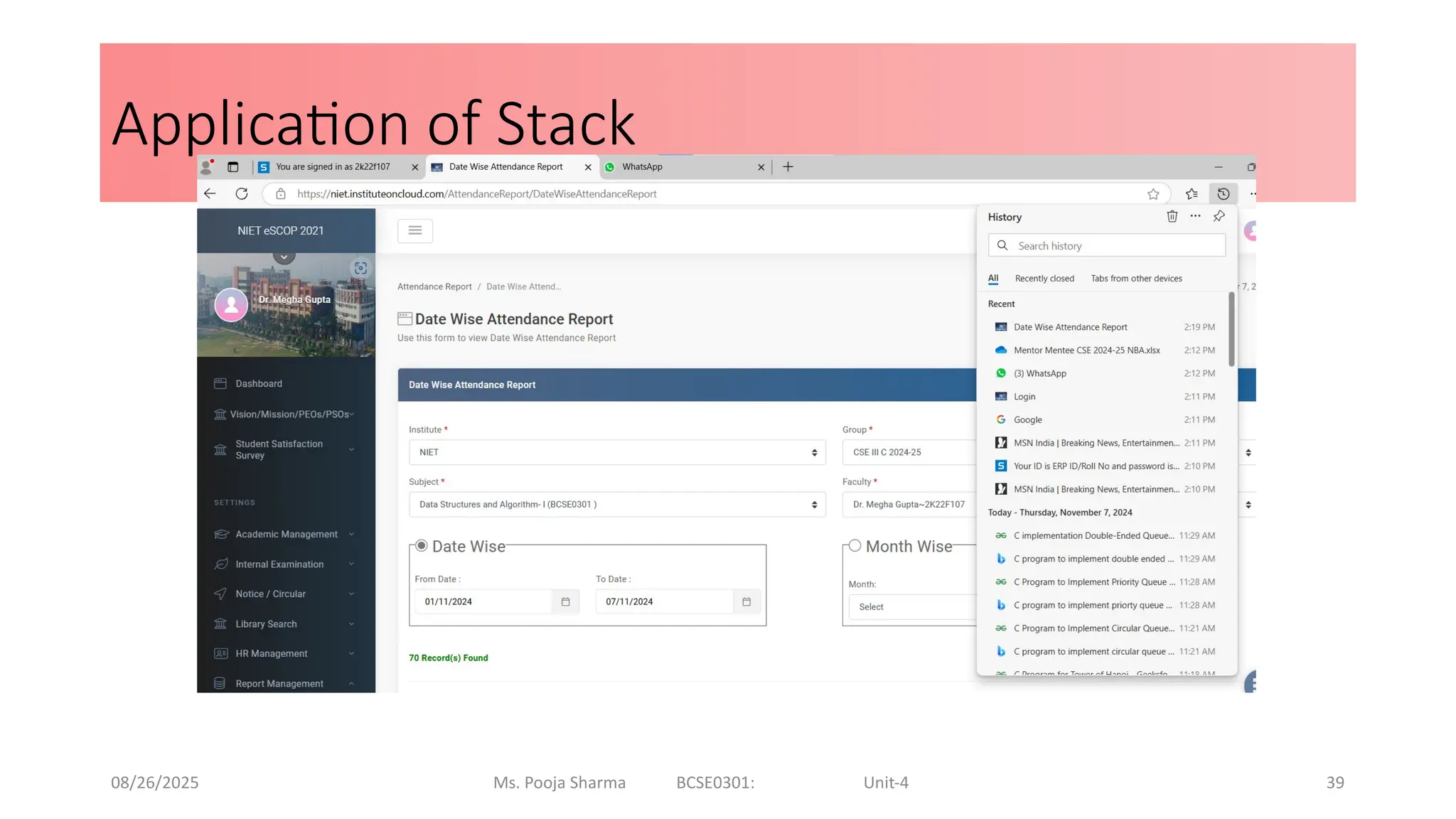The image size is (1456, 819).
Task: Clear history with trash icon
Action: [x=1172, y=216]
